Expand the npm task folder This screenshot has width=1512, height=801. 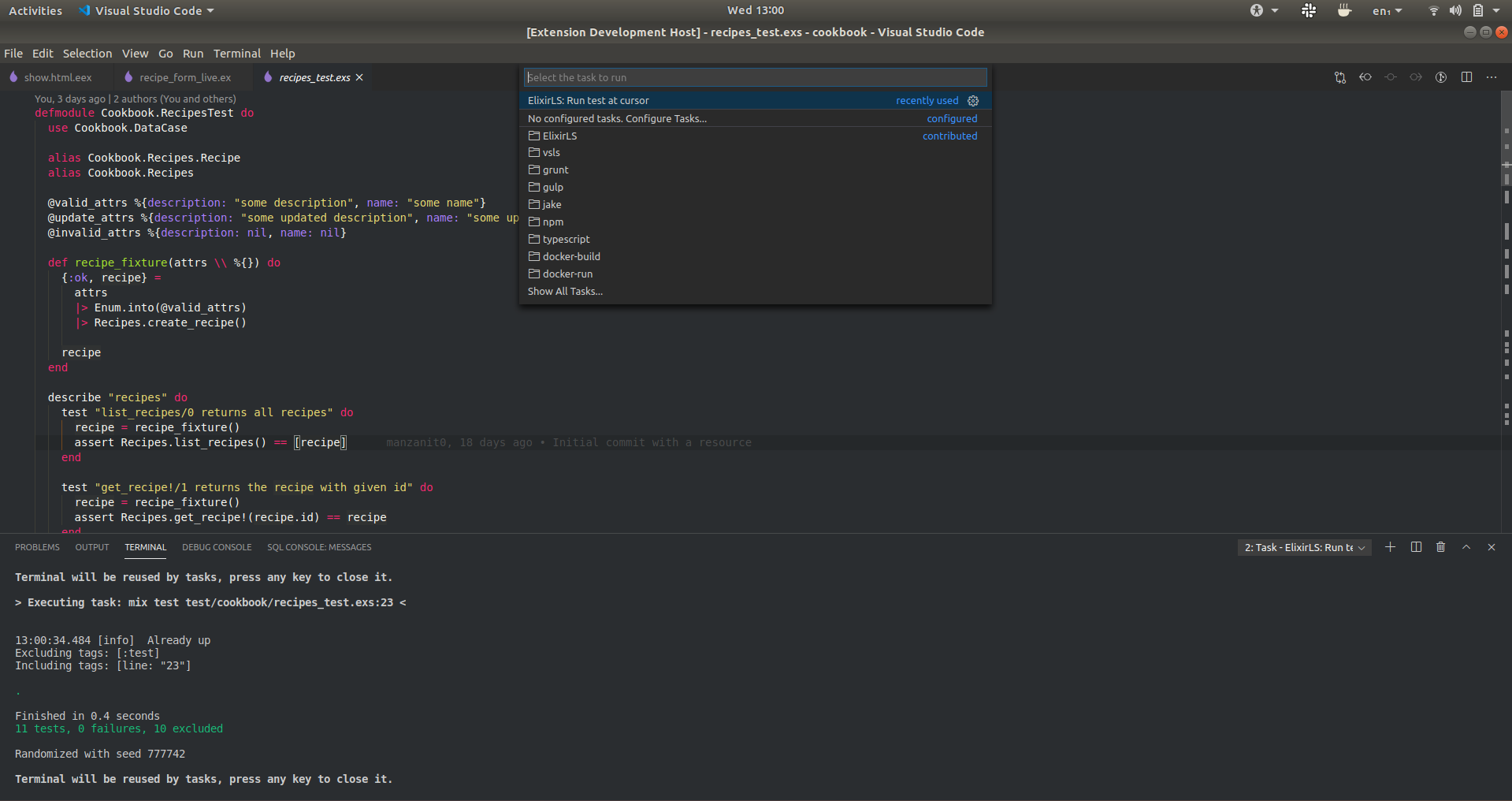(755, 222)
